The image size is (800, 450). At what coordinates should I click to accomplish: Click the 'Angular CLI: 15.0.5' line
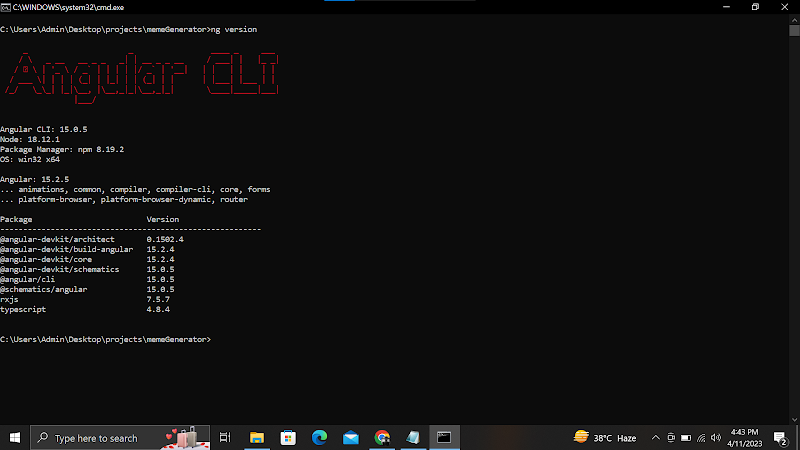pos(44,130)
